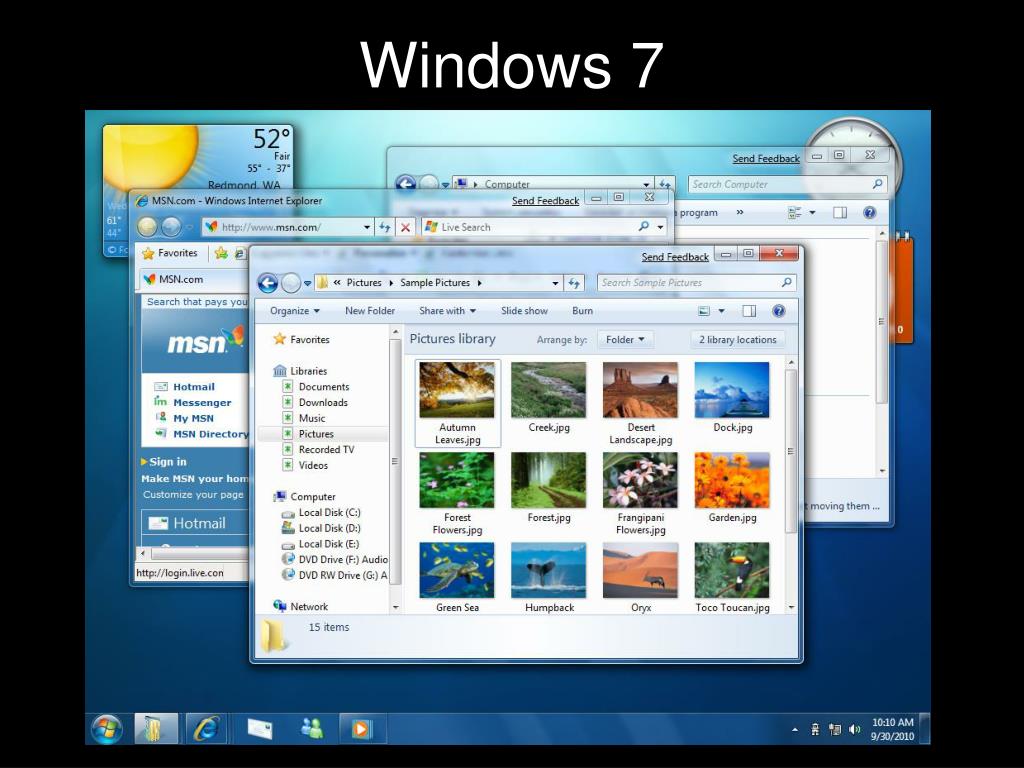Select Computer in navigation pane

313,496
